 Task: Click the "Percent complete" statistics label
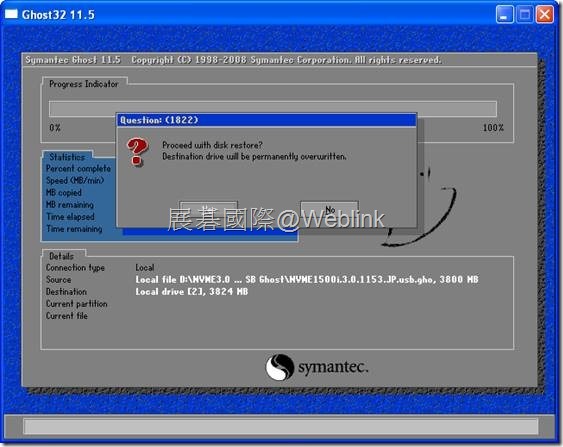[x=78, y=168]
